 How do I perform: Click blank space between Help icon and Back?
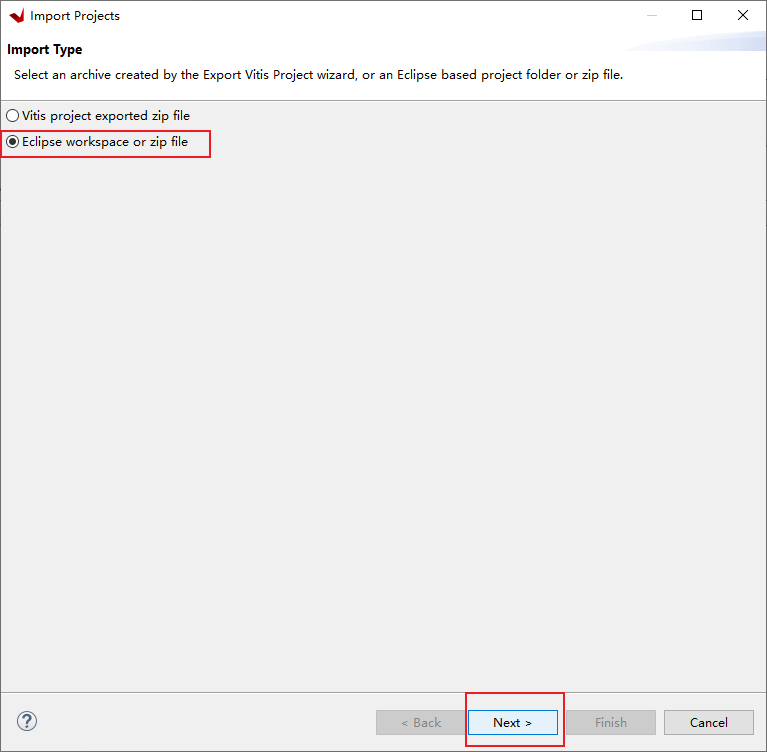(200, 721)
